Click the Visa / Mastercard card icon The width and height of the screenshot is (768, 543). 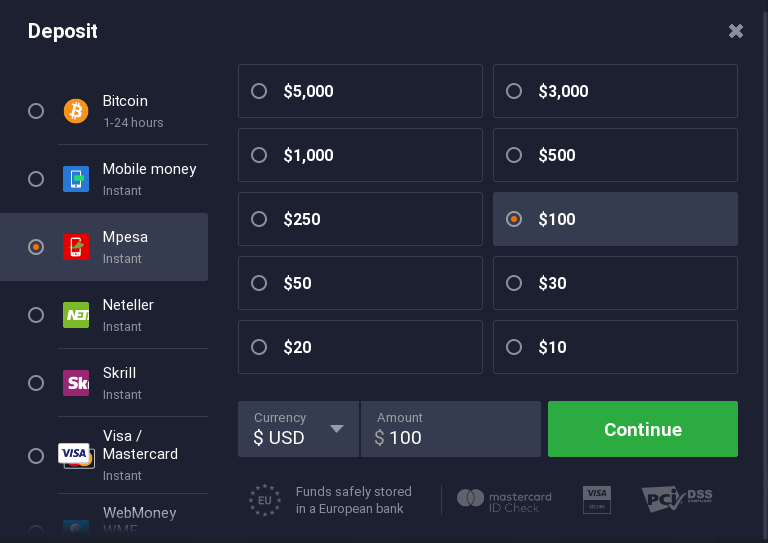tap(75, 455)
